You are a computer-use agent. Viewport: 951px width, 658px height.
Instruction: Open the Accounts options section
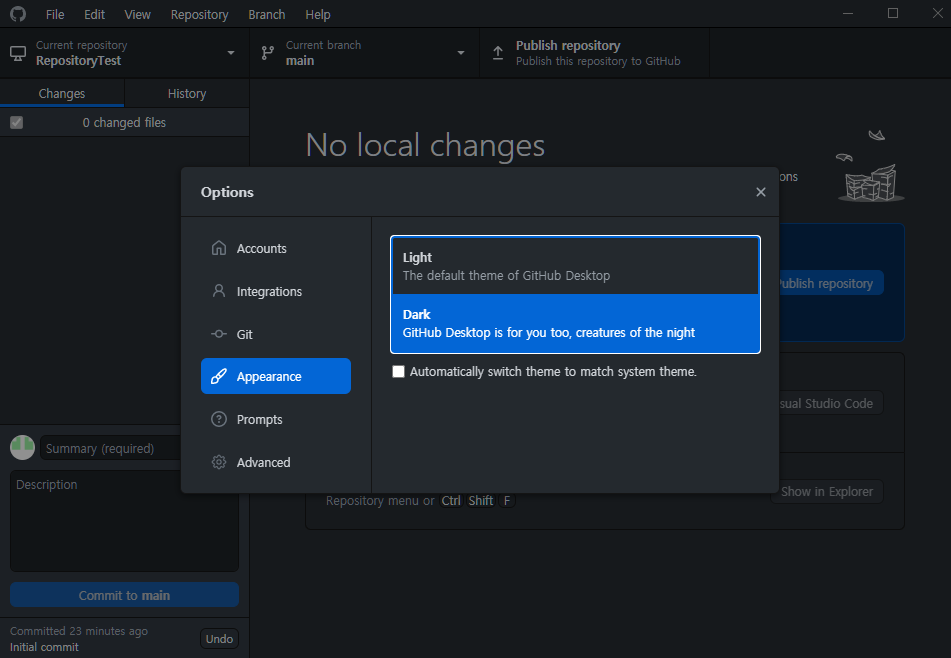point(276,248)
